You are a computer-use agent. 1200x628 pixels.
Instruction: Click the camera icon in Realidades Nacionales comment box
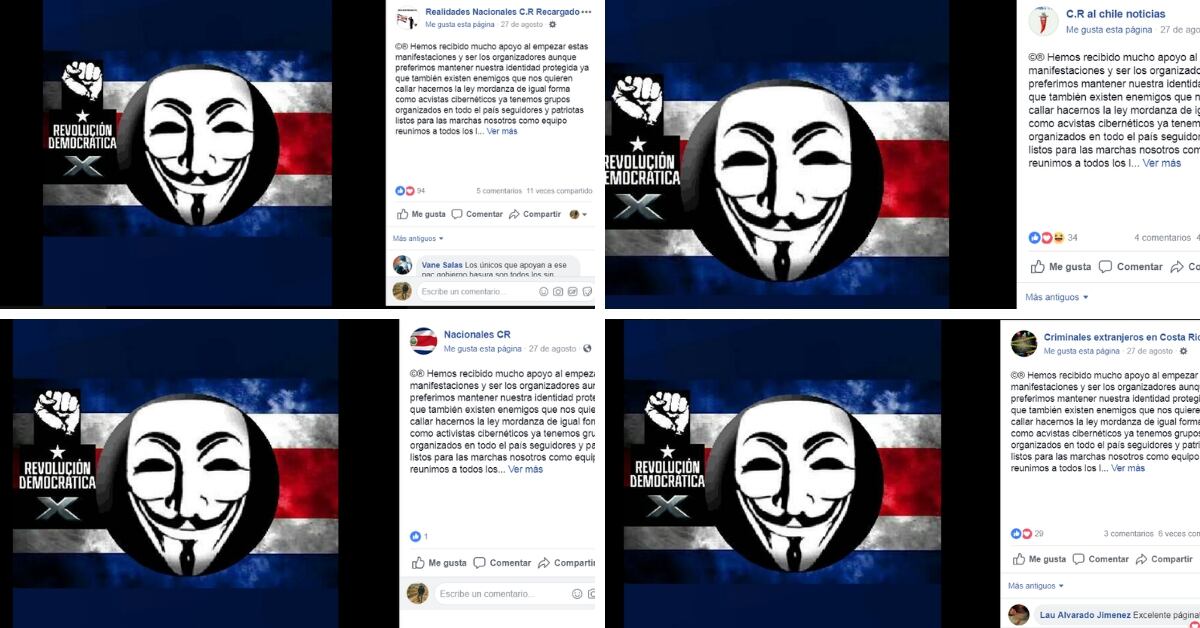click(x=558, y=292)
